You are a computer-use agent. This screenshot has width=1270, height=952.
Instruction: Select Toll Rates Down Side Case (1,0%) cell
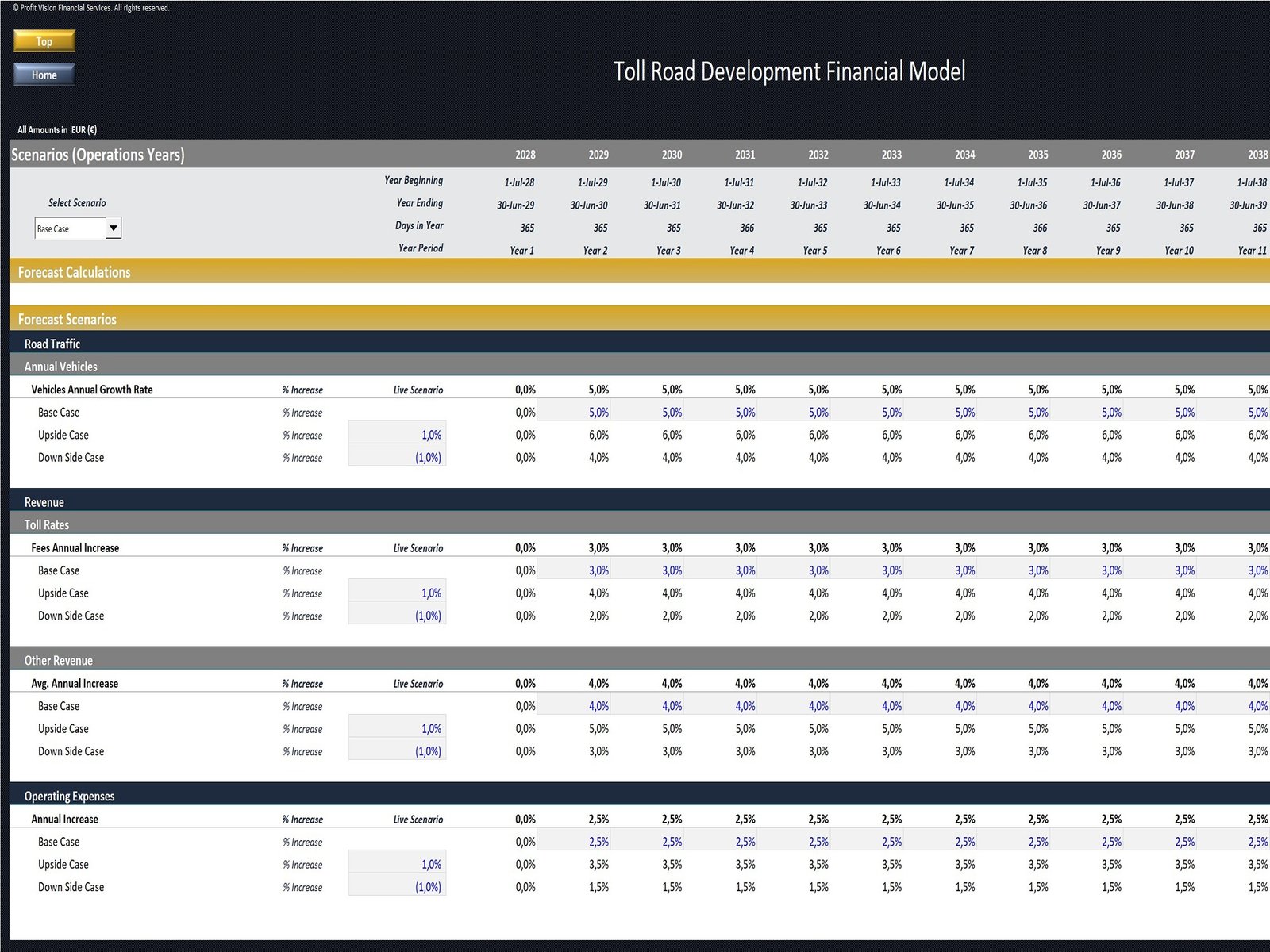coord(398,616)
